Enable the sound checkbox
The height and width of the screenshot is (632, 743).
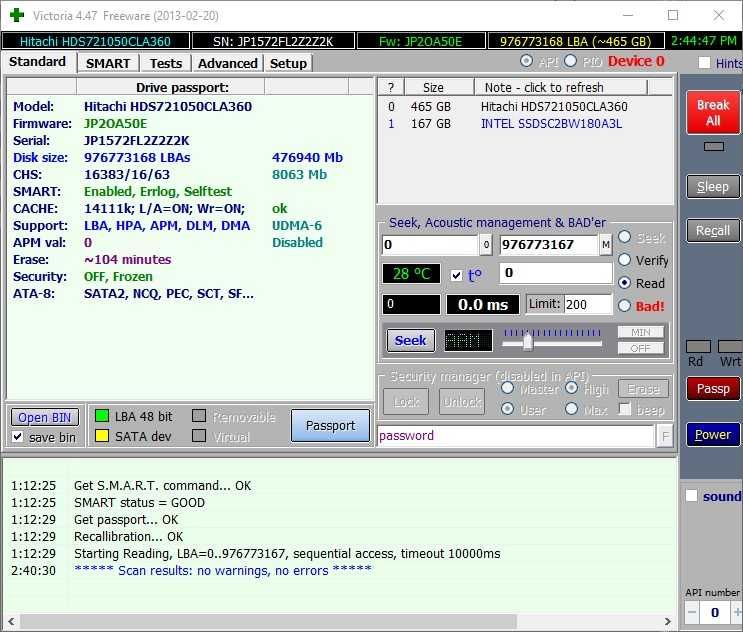691,496
